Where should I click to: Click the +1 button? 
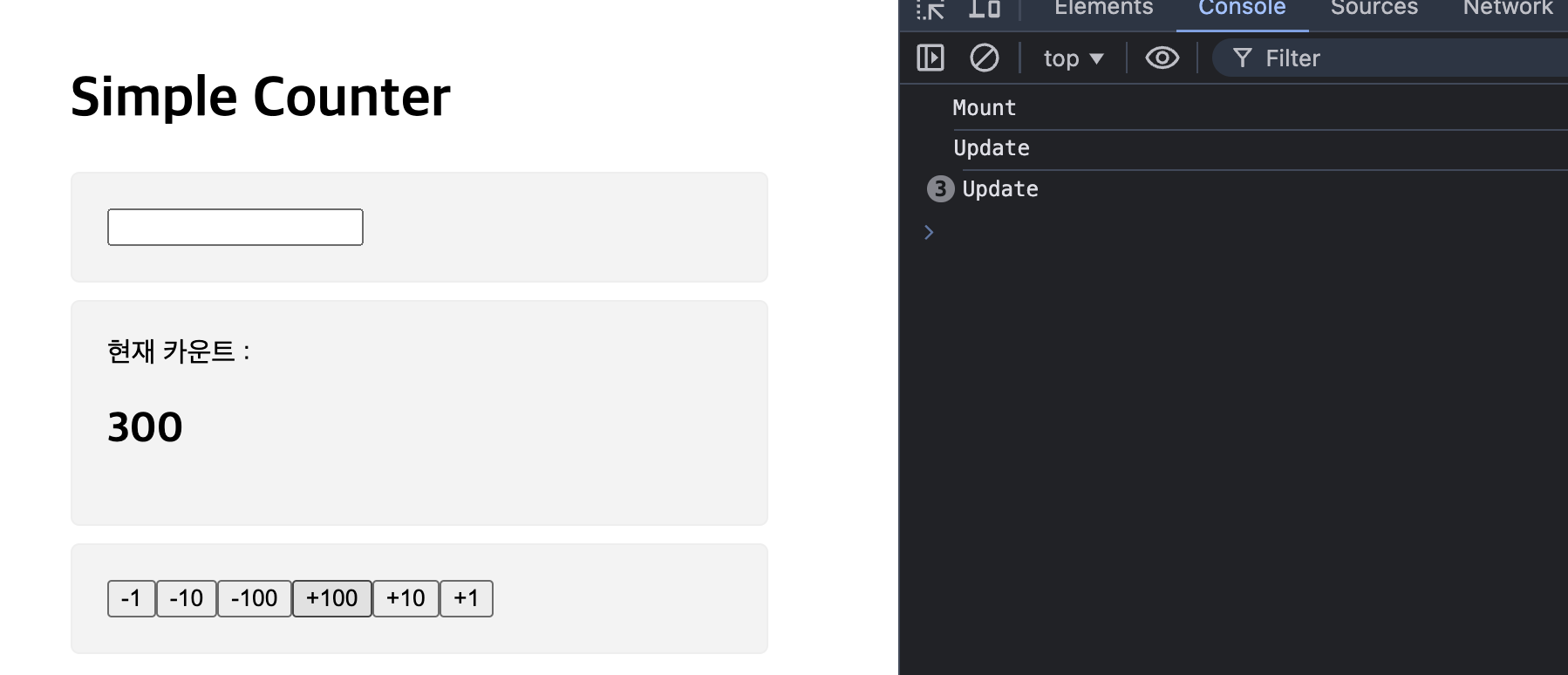point(467,598)
